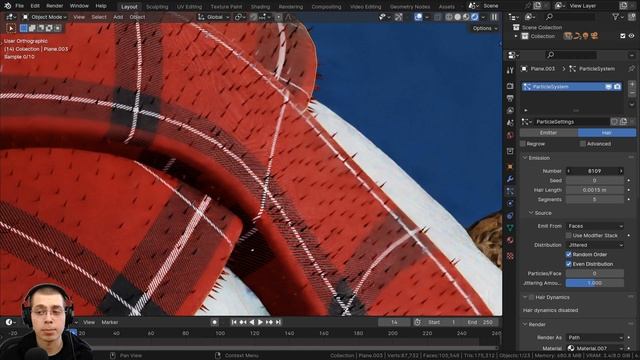The image size is (640, 360).
Task: Open the Modifiers properties tab
Action: point(510,179)
